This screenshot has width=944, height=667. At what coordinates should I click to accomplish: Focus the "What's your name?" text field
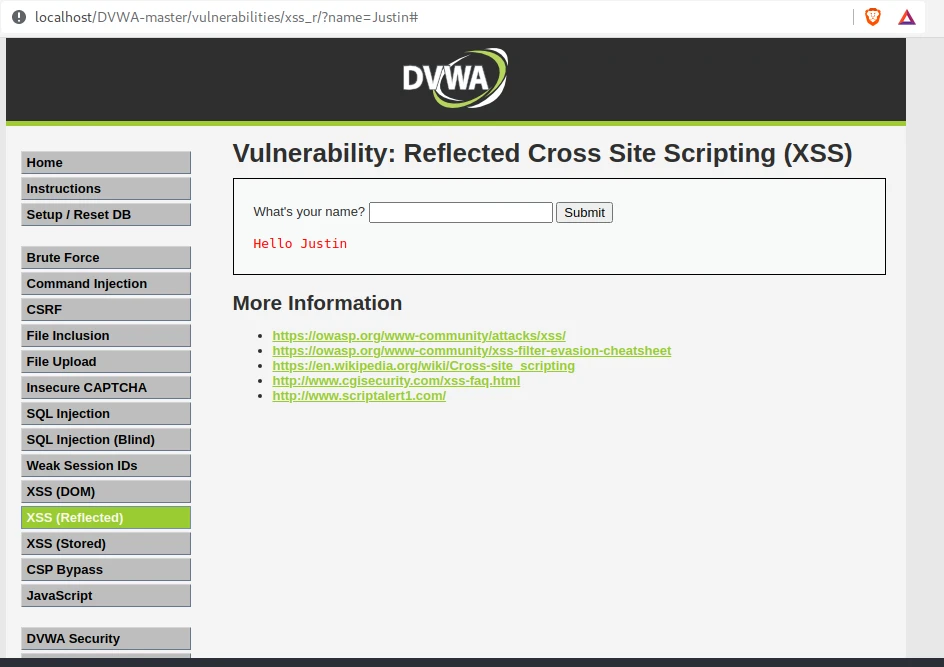[460, 212]
